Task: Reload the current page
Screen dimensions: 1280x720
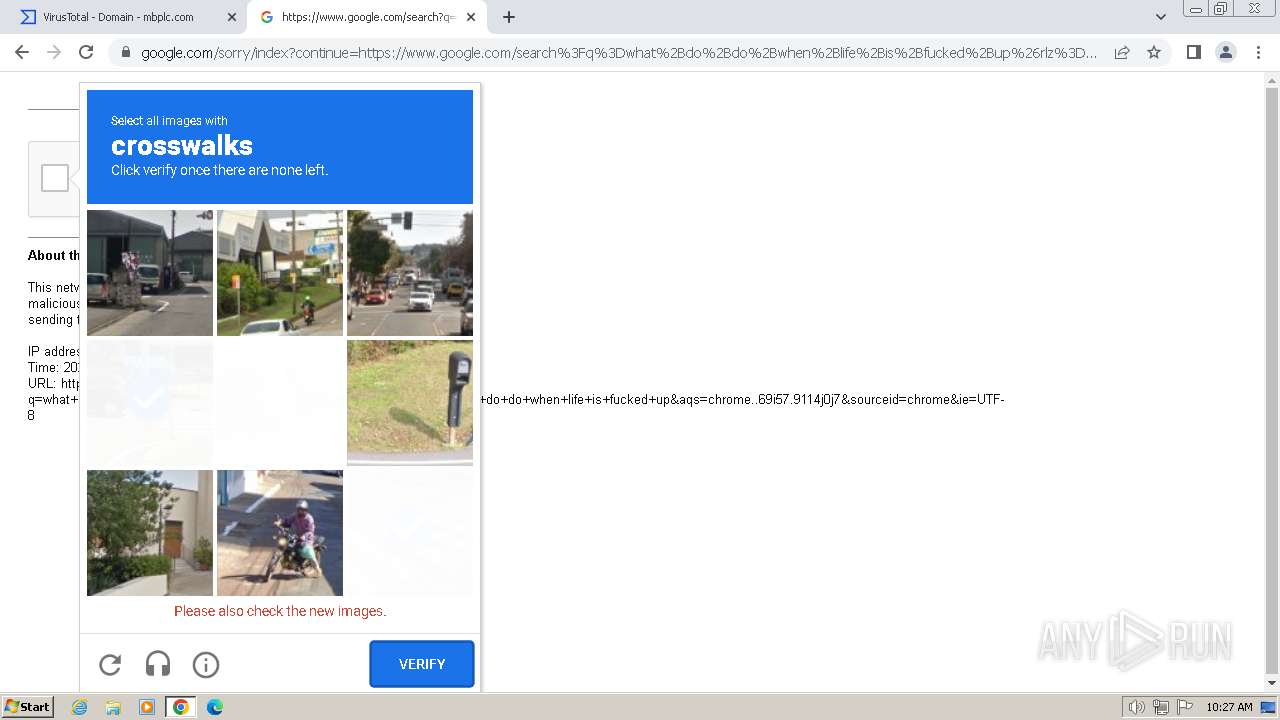Action: [86, 52]
